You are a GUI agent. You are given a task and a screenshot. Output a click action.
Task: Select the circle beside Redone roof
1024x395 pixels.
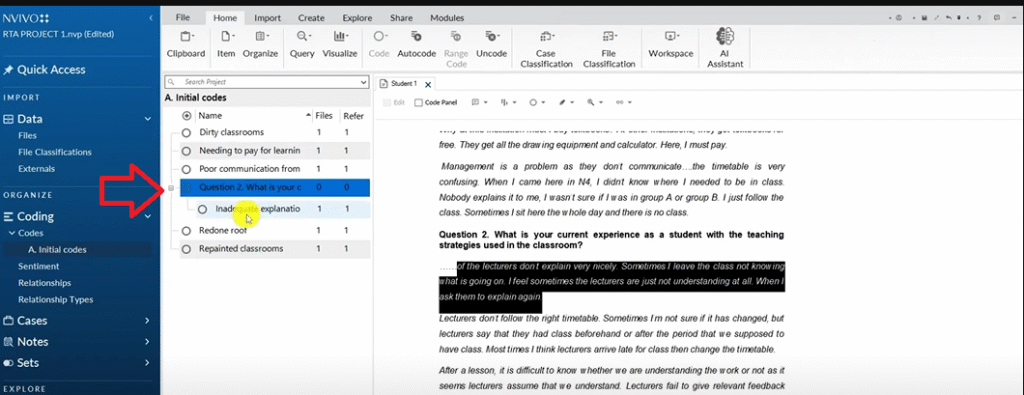(x=186, y=230)
